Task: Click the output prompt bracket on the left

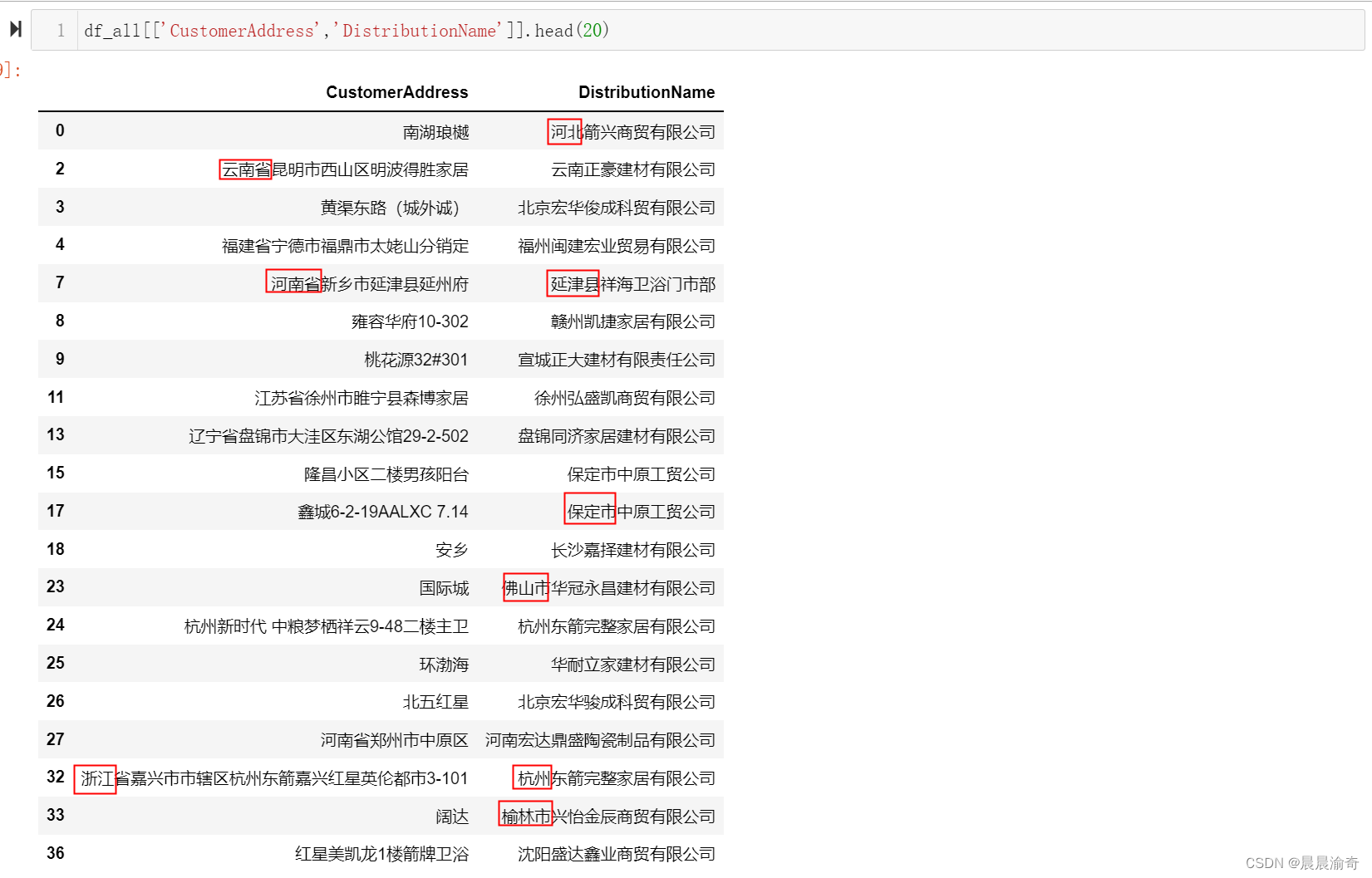Action: tap(7, 70)
